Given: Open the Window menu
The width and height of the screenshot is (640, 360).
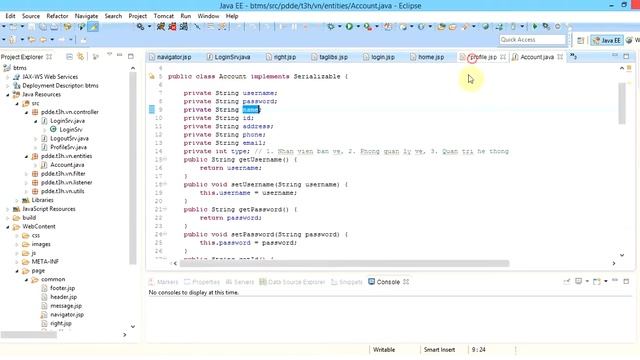Looking at the screenshot, I should click(208, 16).
